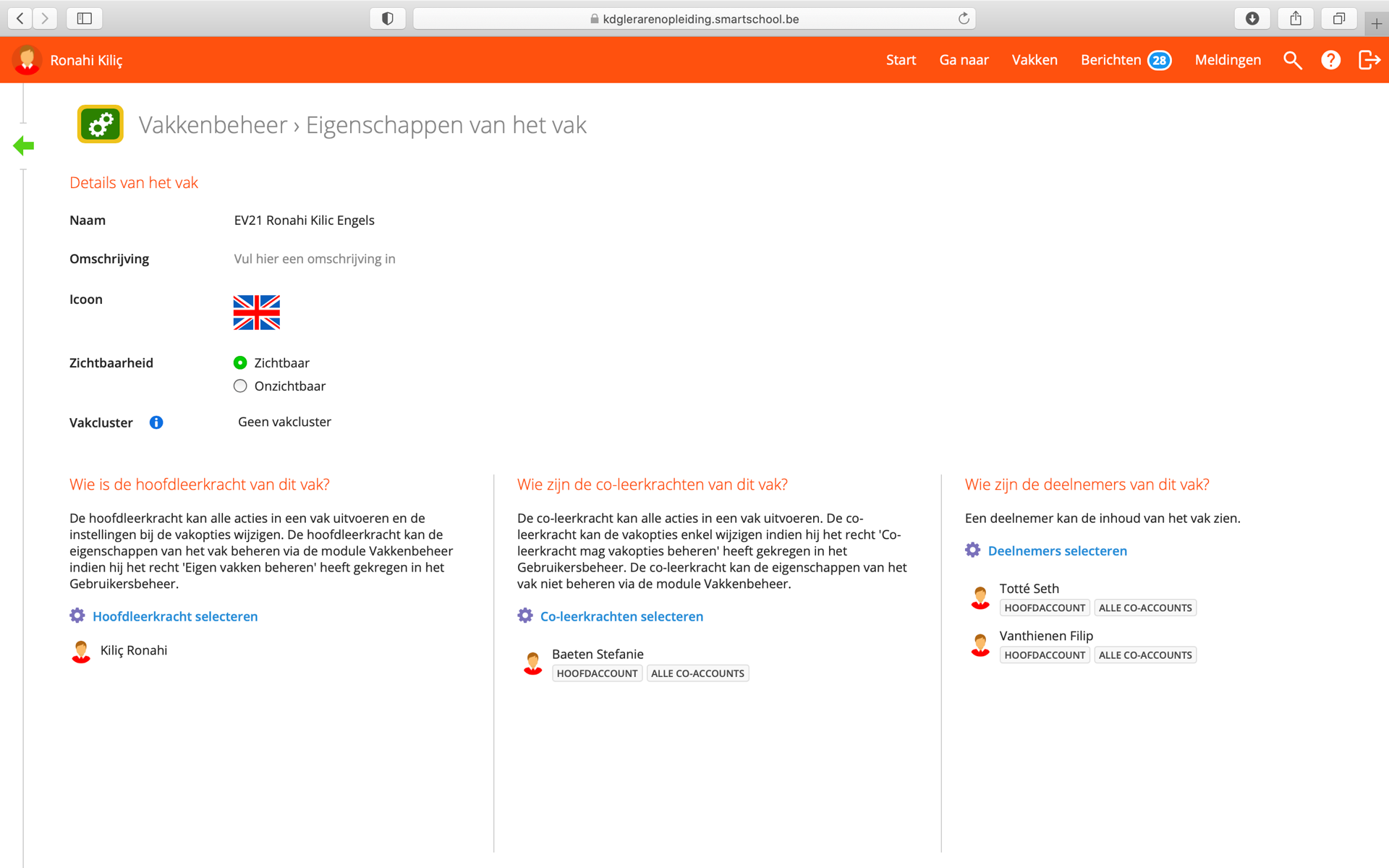
Task: Click the Ronahi Kiliç username in header
Action: pos(86,60)
